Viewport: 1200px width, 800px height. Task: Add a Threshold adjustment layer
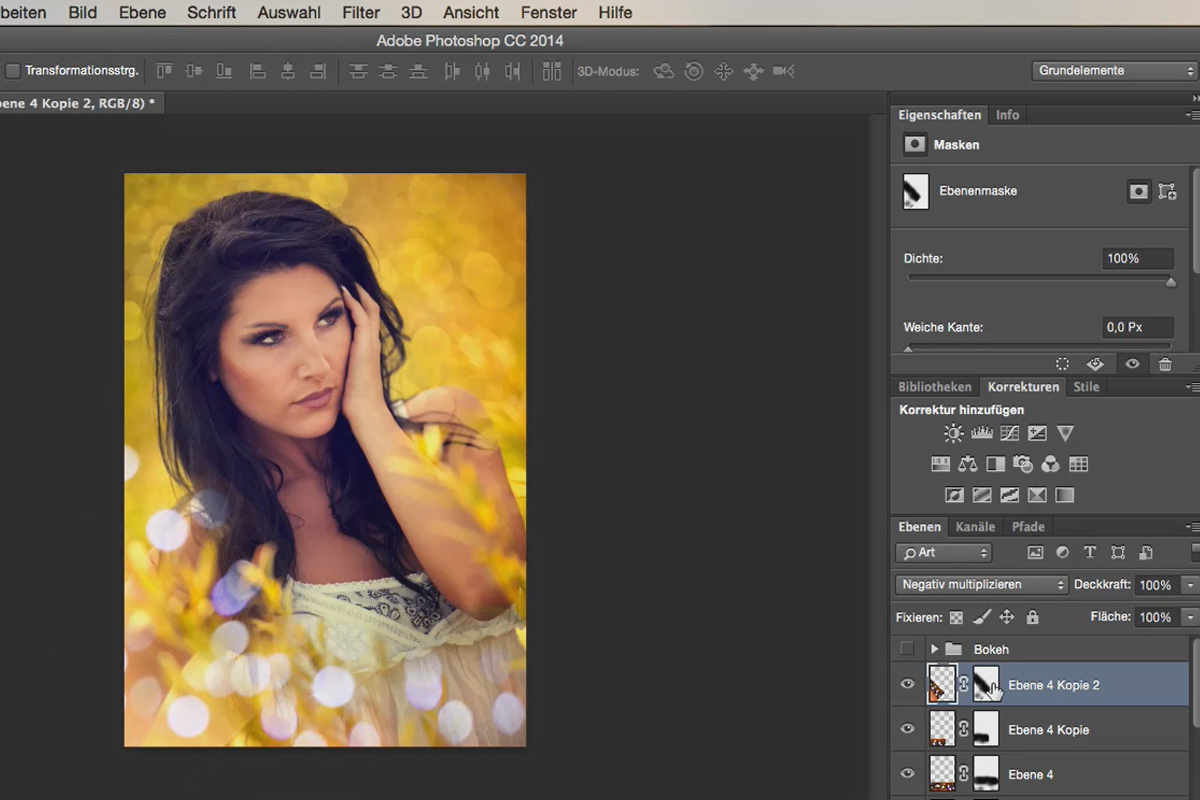coord(1009,495)
